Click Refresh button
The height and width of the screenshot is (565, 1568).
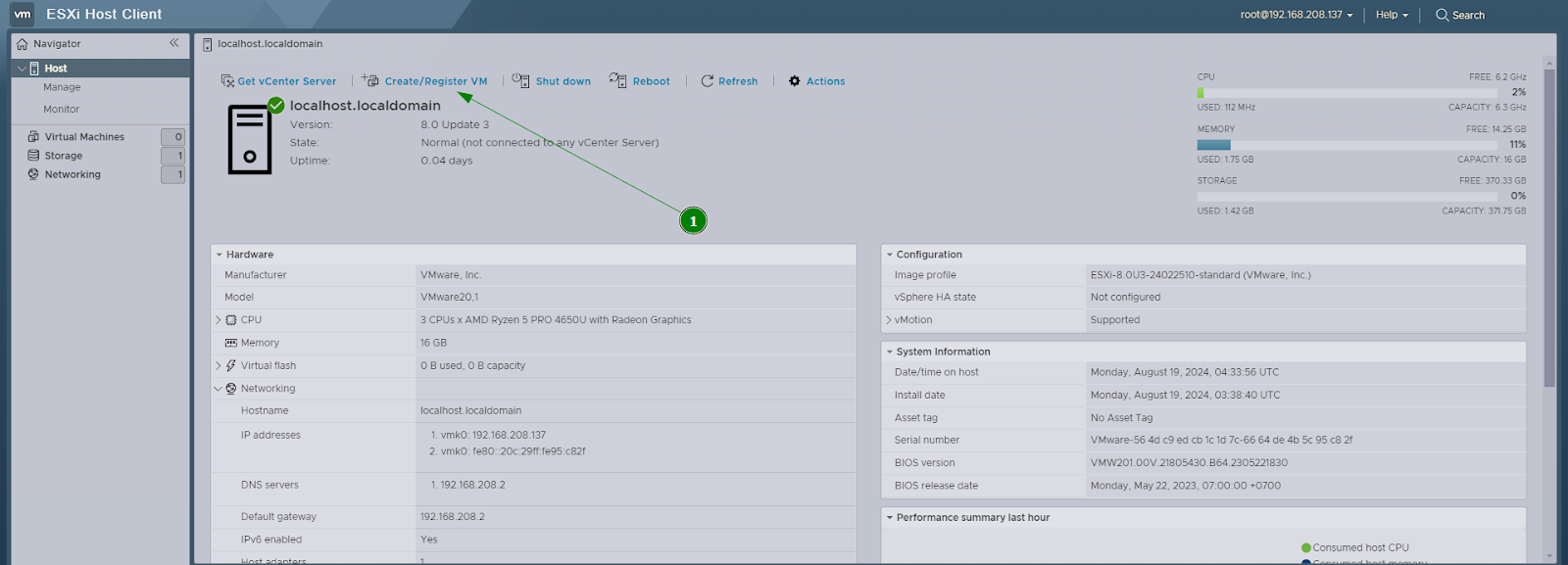(729, 81)
